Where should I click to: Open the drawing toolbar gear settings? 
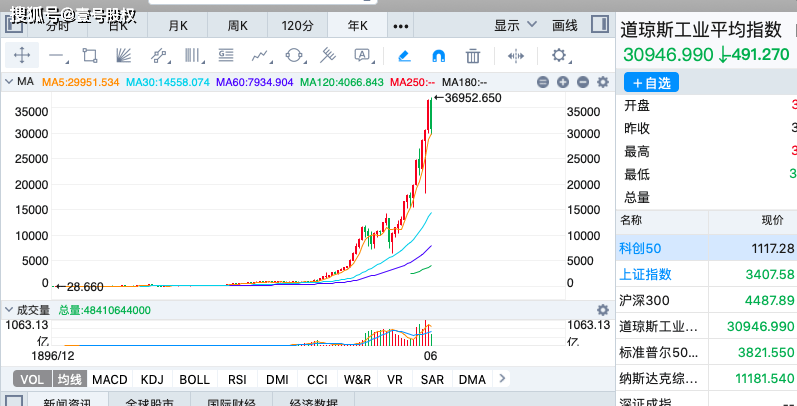(559, 55)
